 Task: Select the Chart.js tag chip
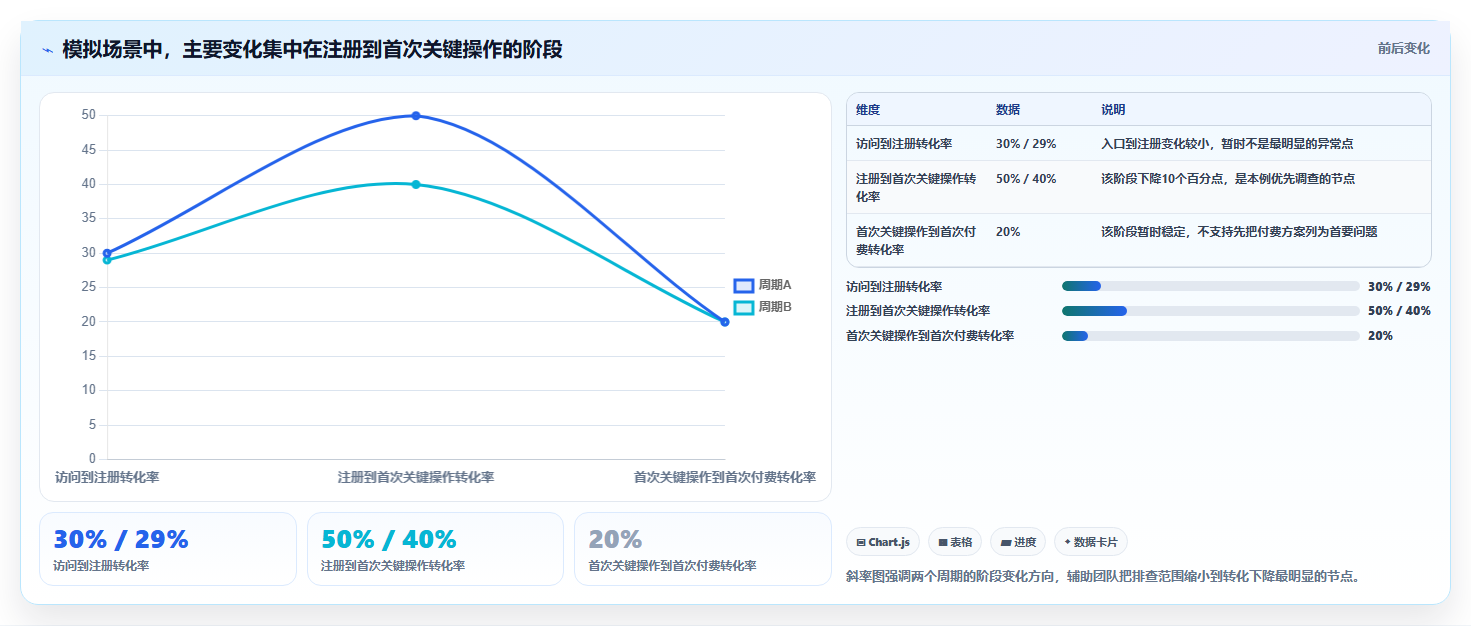[883, 542]
